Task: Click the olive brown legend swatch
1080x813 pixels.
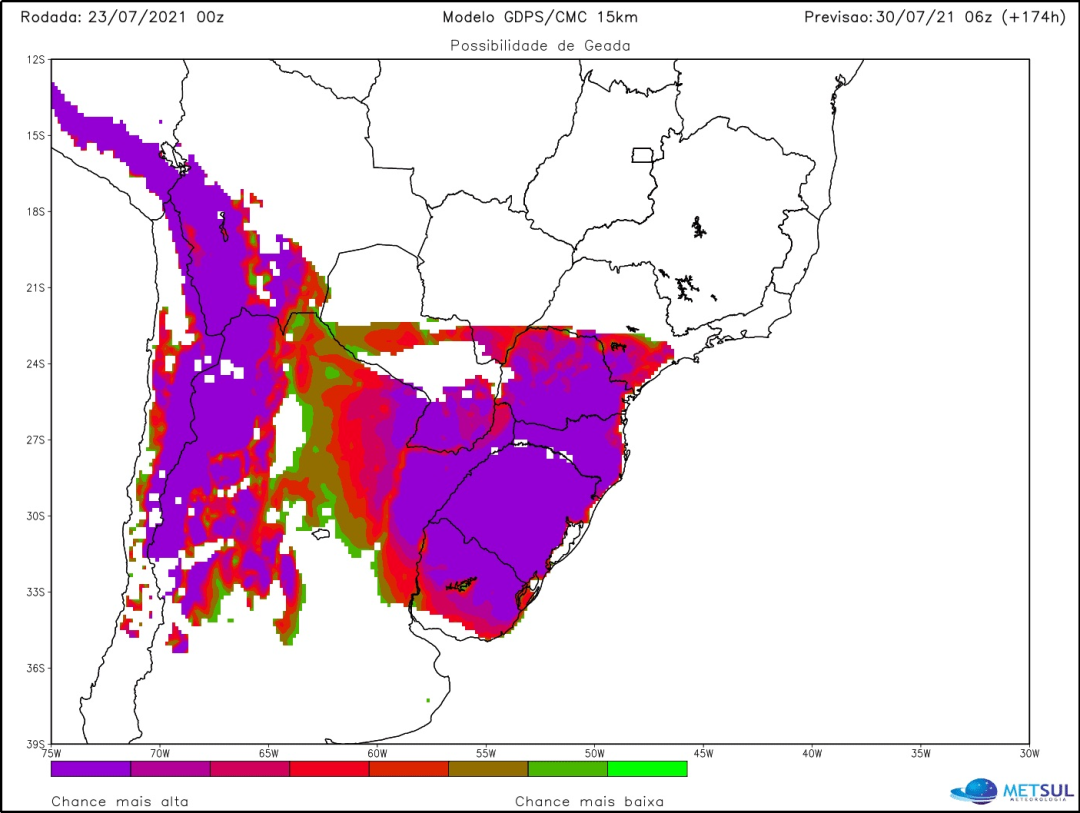Action: coord(488,769)
